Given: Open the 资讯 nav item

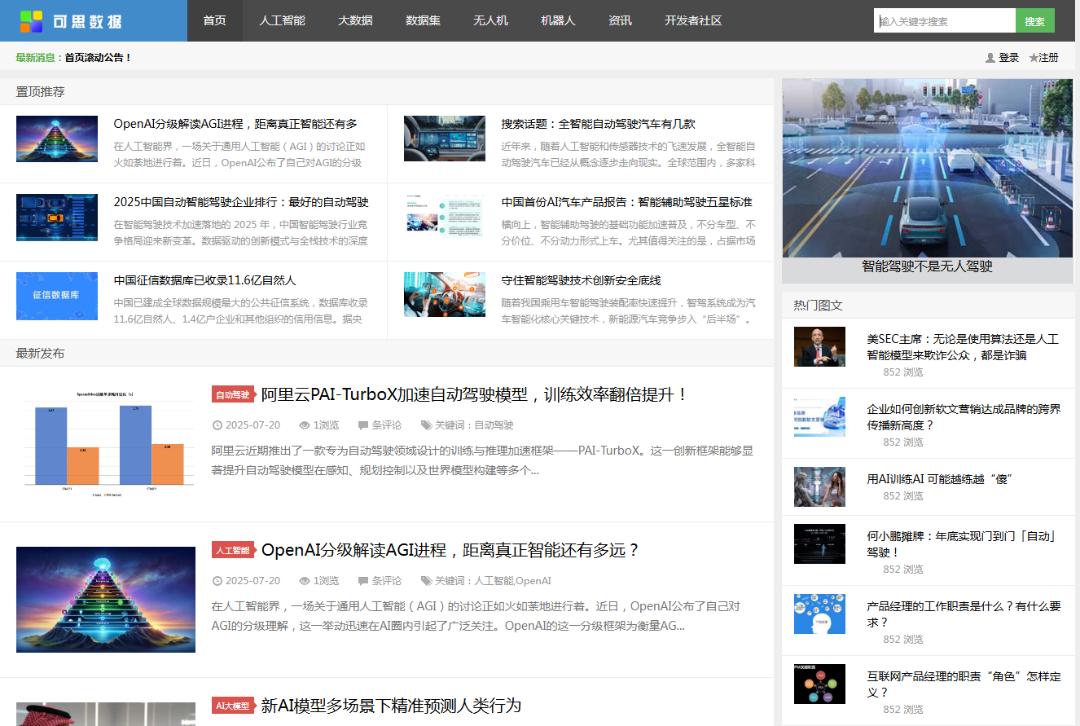Looking at the screenshot, I should coord(620,21).
